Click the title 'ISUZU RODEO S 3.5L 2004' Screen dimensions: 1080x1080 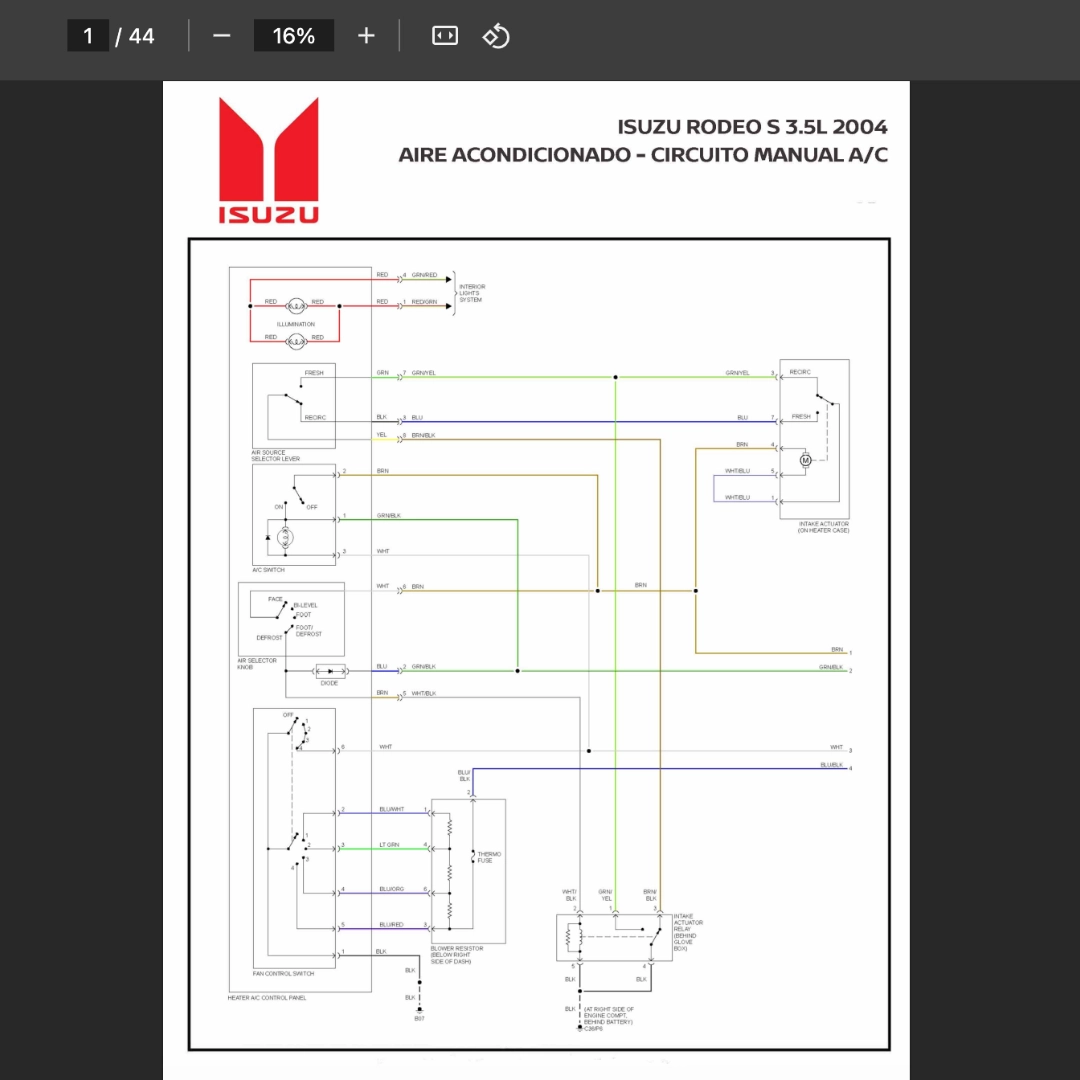pos(752,127)
